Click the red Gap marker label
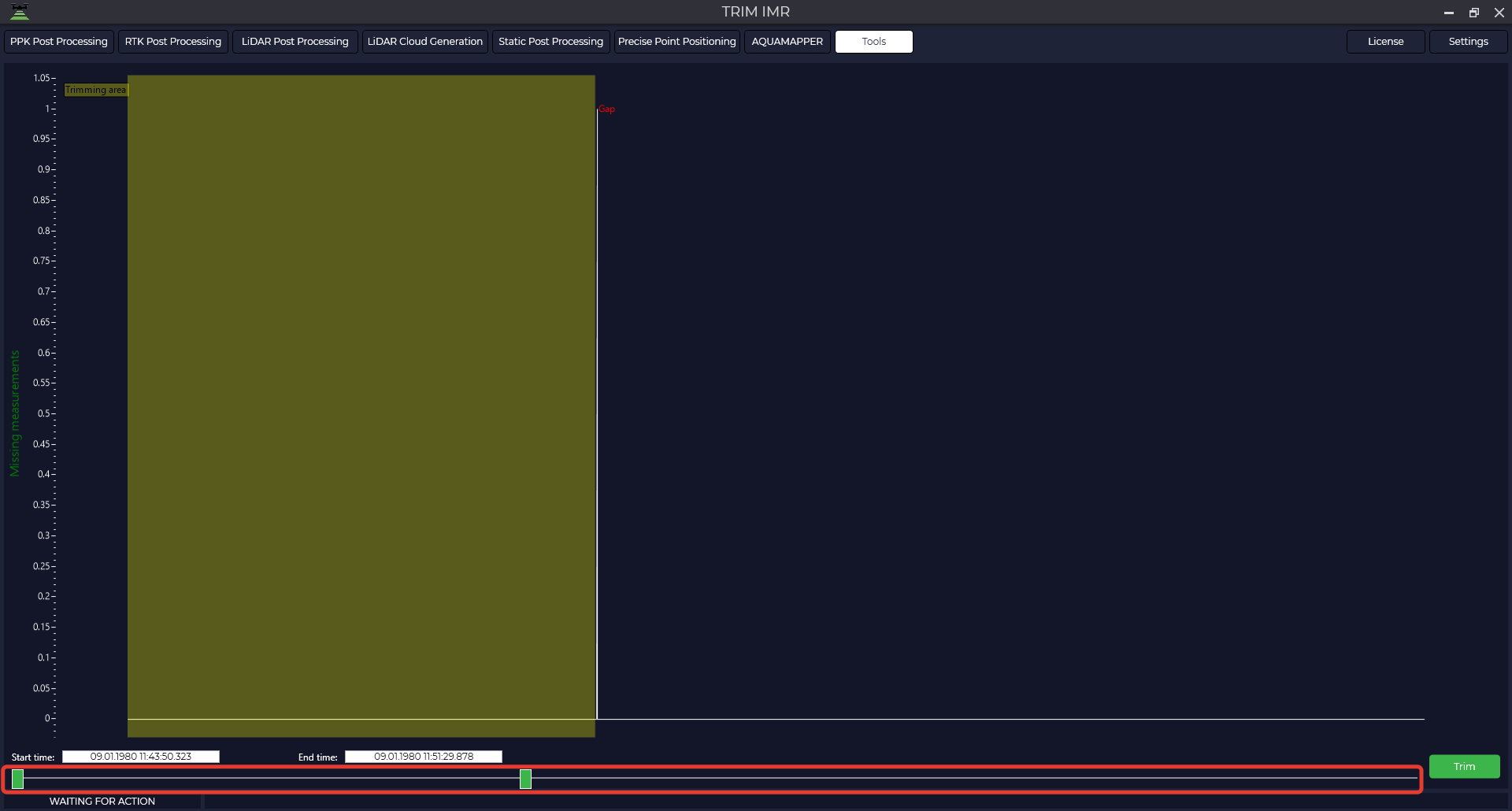Viewport: 1512px width, 811px height. pyautogui.click(x=606, y=109)
